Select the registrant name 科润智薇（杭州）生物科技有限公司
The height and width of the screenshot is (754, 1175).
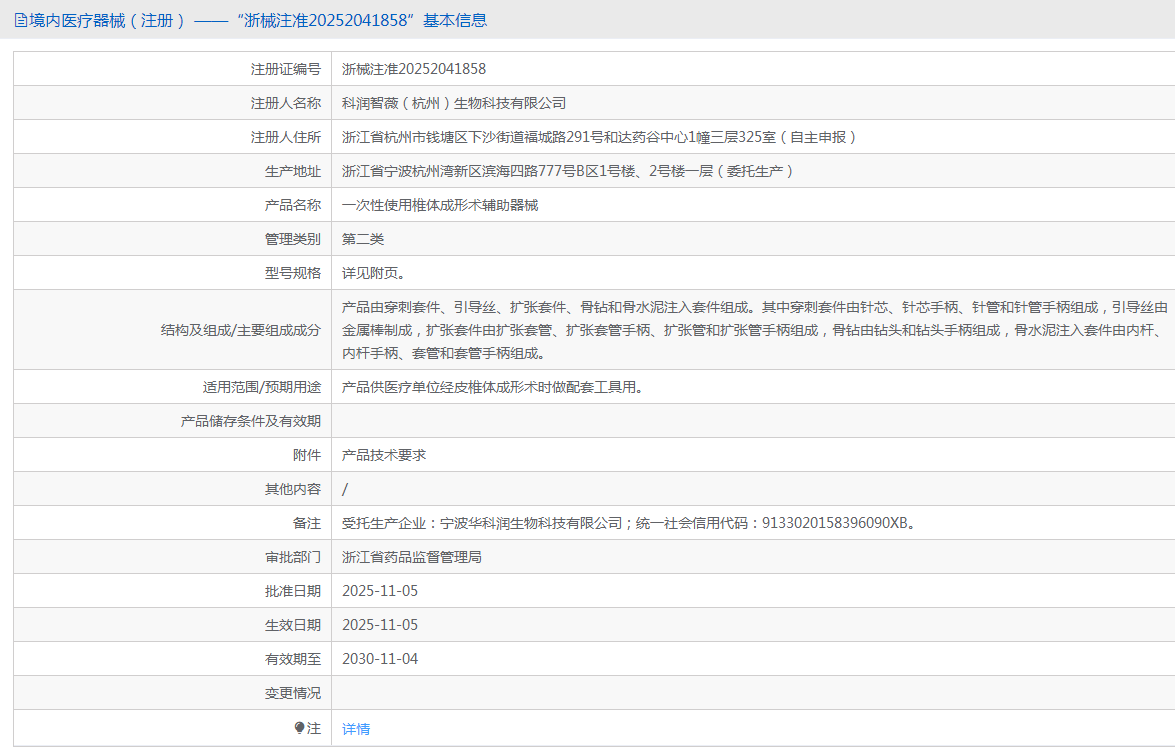point(454,103)
